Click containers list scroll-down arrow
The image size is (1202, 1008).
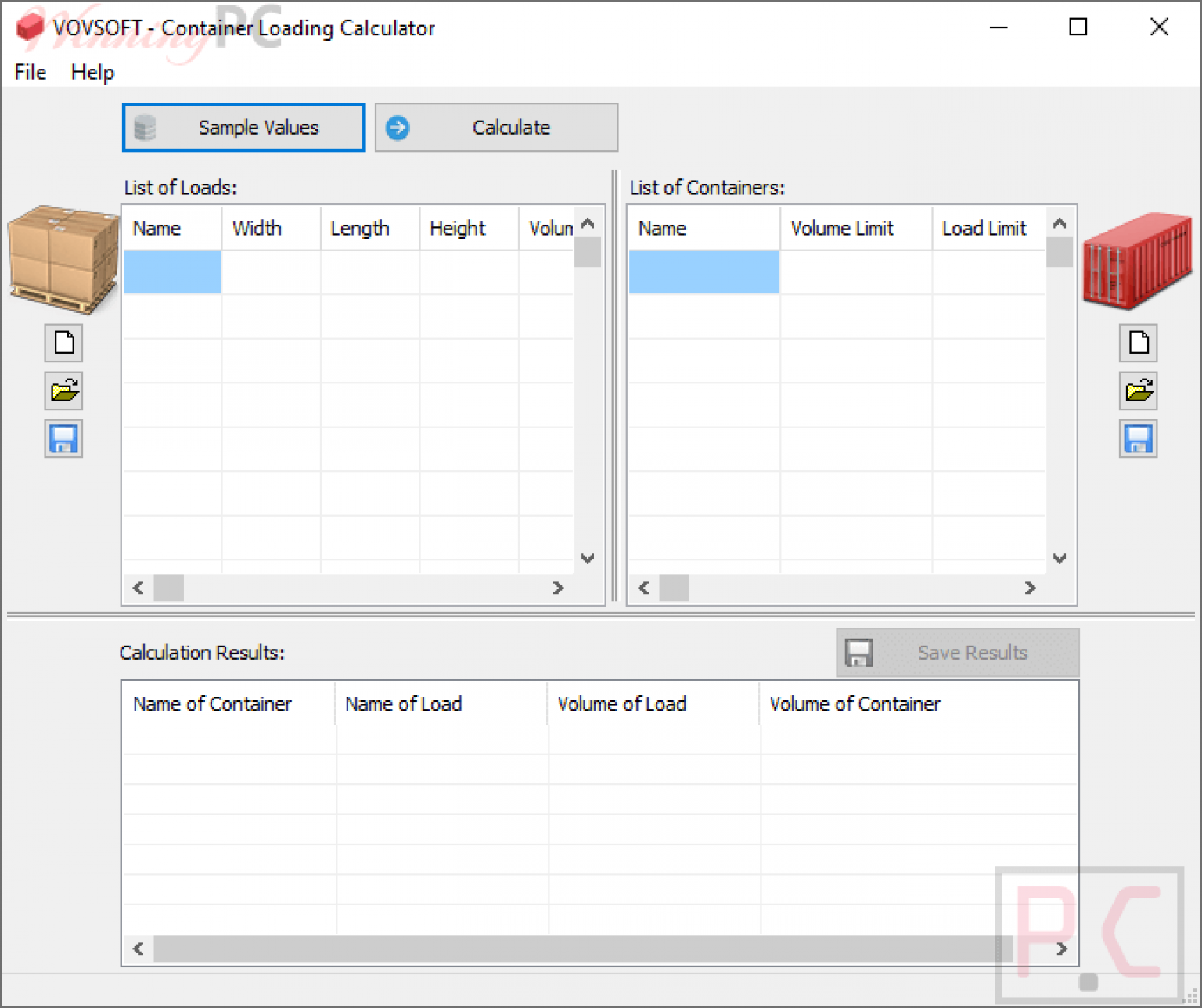1060,559
